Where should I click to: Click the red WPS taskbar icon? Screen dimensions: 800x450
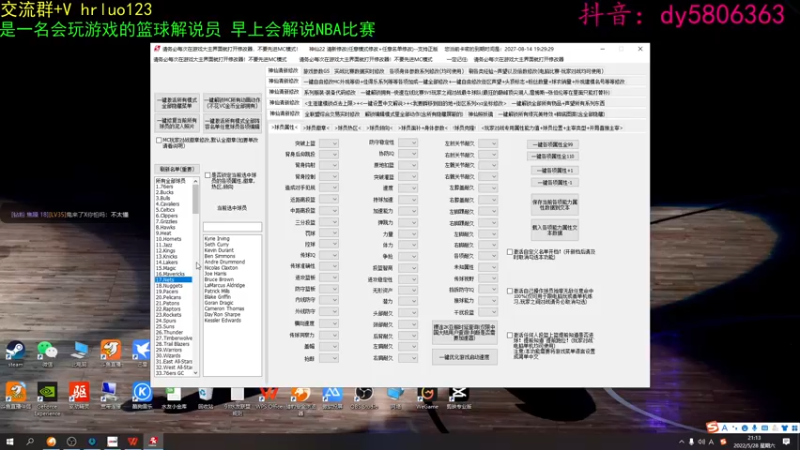coord(133,441)
